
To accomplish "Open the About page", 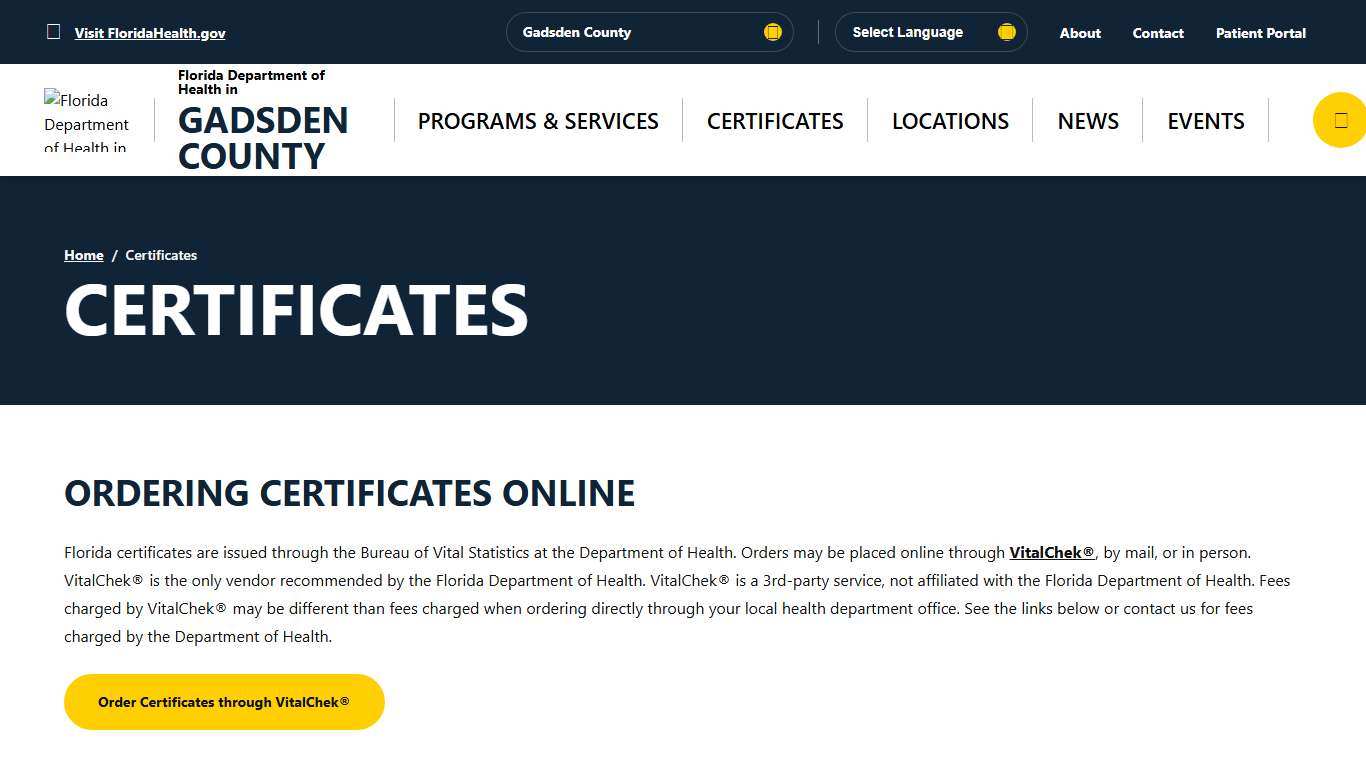I will [x=1079, y=33].
